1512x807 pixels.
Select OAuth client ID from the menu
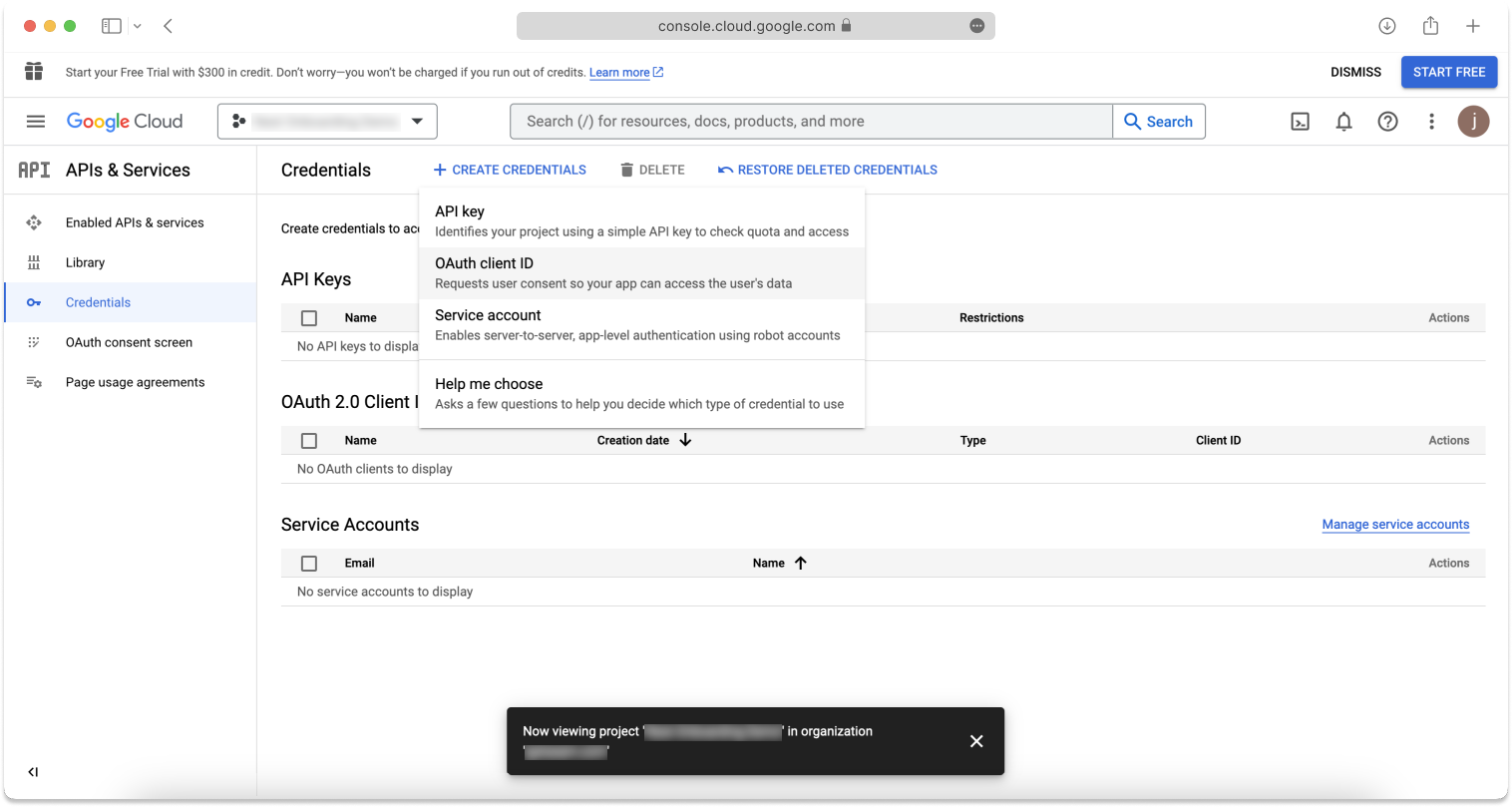coord(484,262)
